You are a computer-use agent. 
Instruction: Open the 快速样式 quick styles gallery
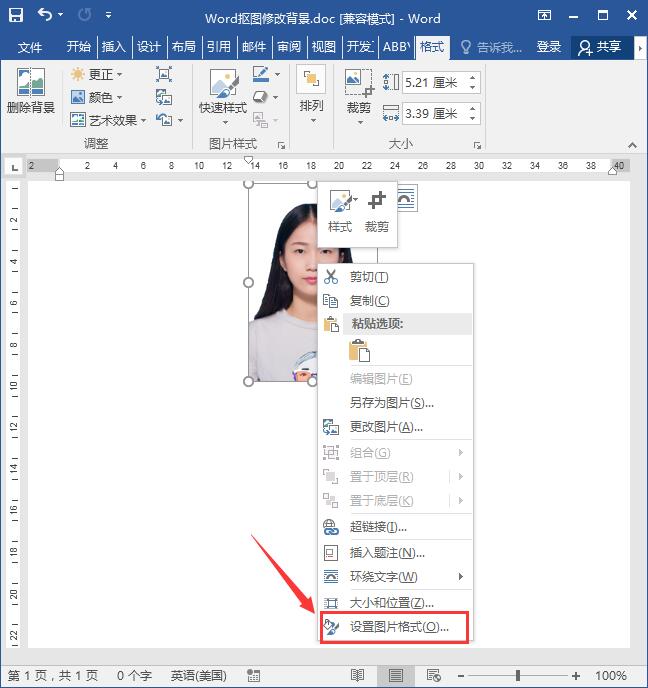pos(223,97)
